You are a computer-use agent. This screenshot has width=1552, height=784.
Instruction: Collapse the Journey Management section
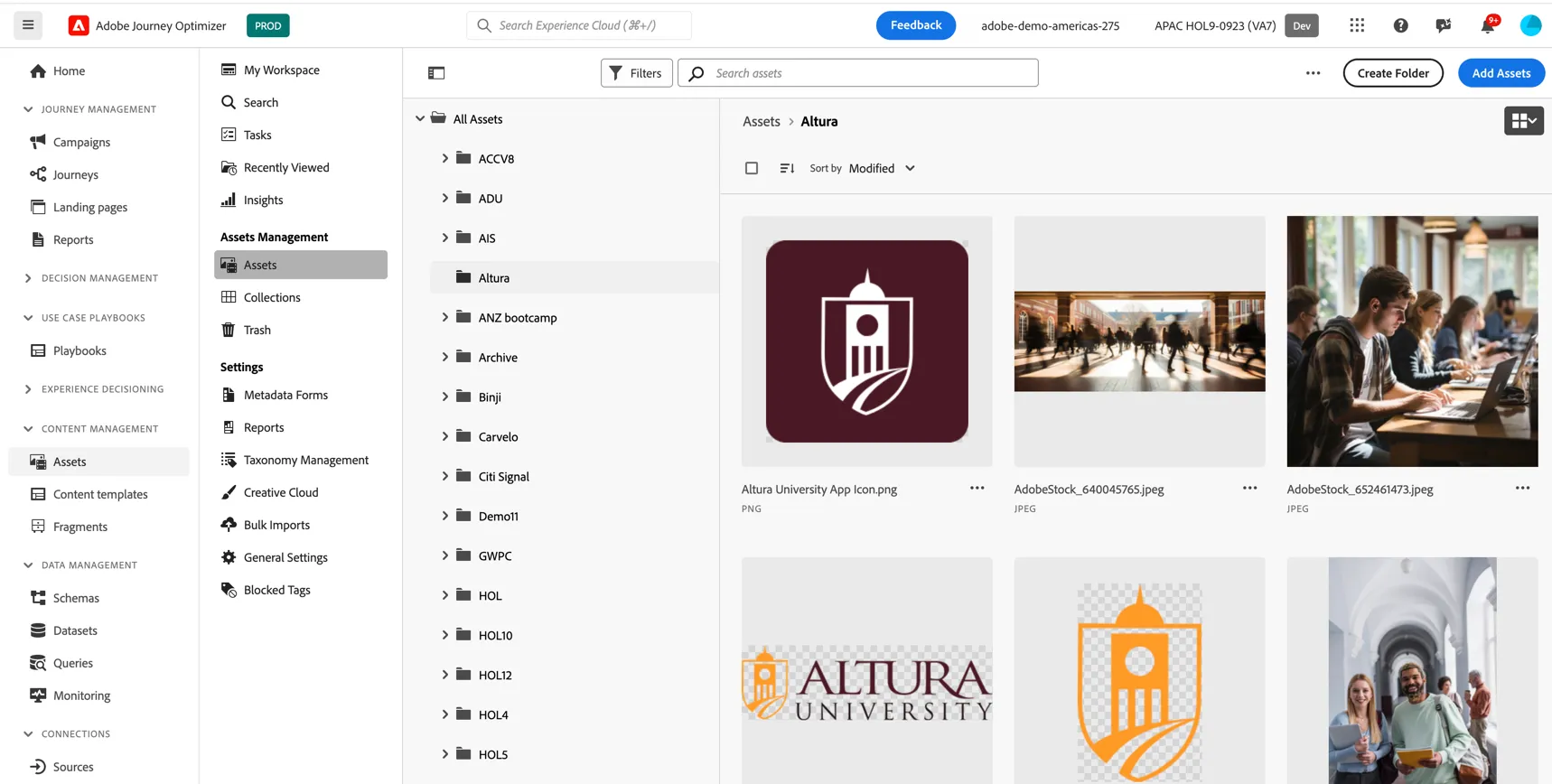pos(28,109)
